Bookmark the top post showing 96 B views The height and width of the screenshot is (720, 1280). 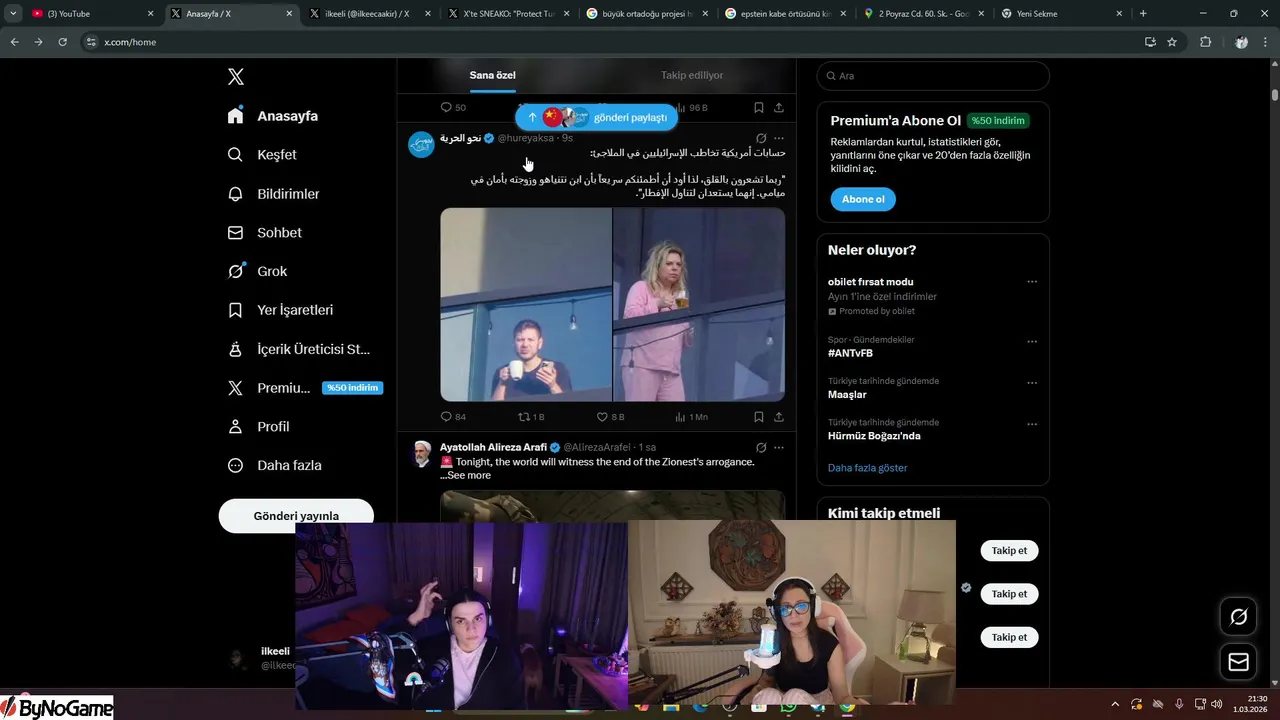pyautogui.click(x=758, y=107)
